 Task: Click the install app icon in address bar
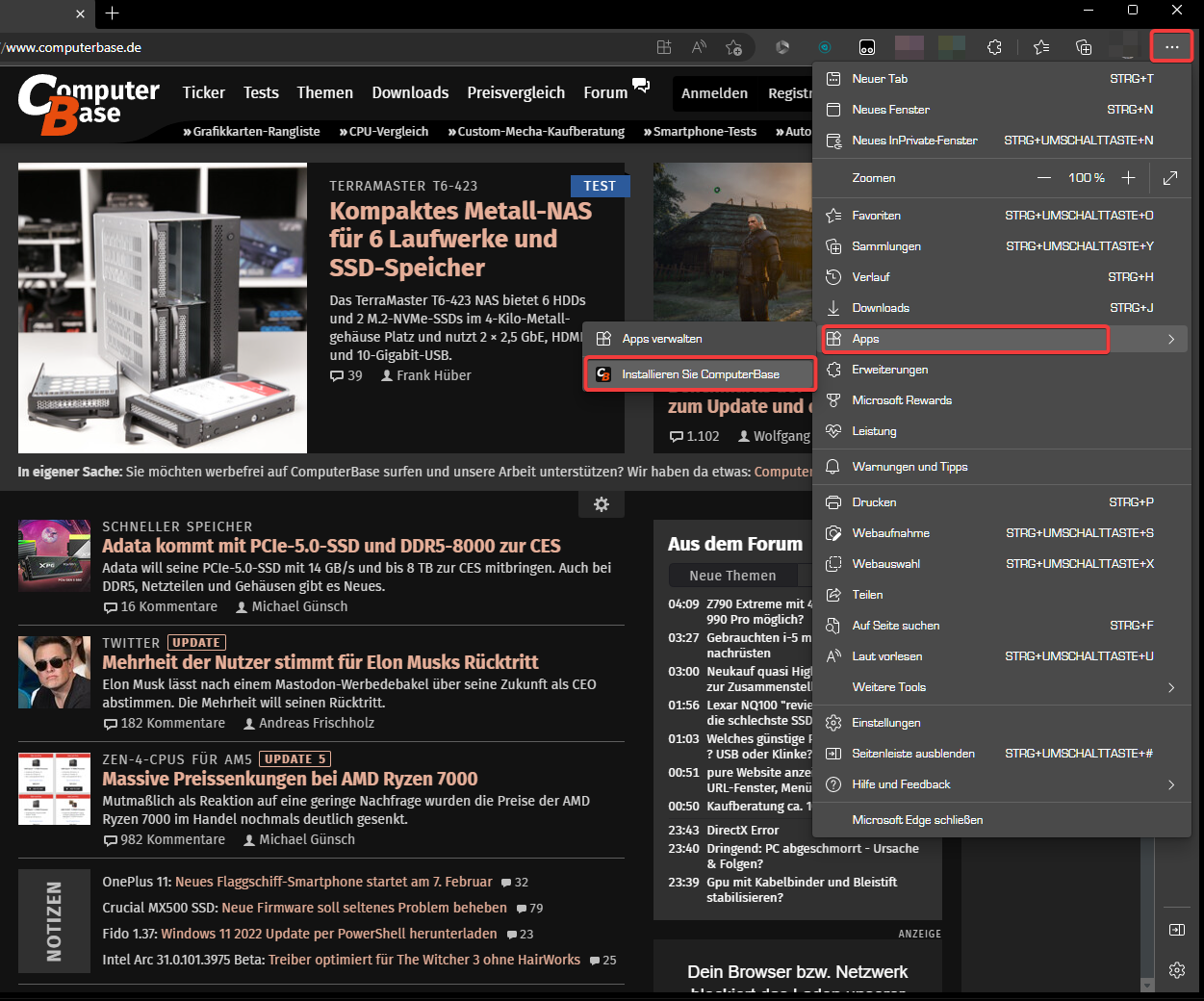(664, 47)
